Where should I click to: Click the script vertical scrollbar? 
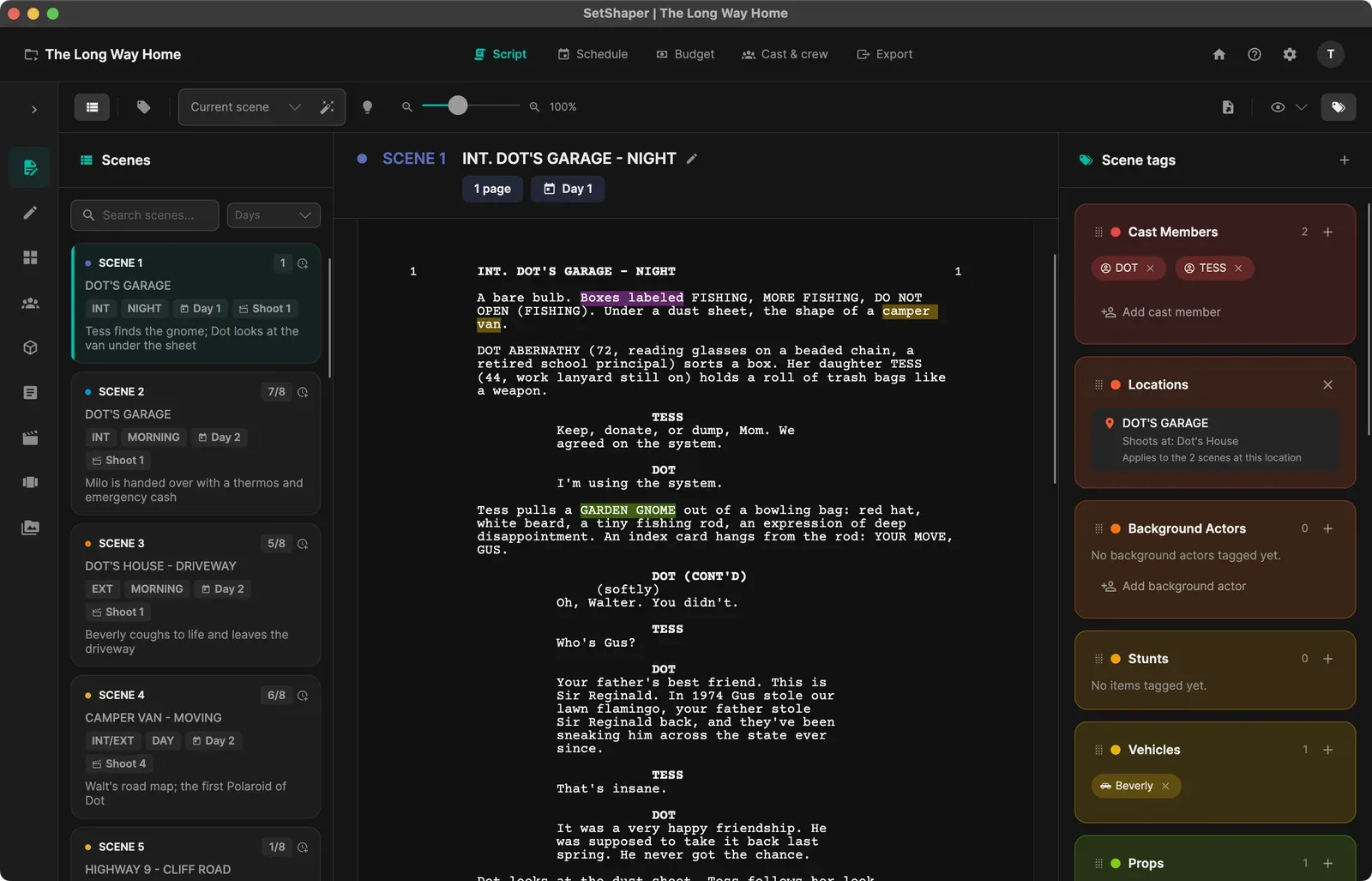click(x=1055, y=369)
